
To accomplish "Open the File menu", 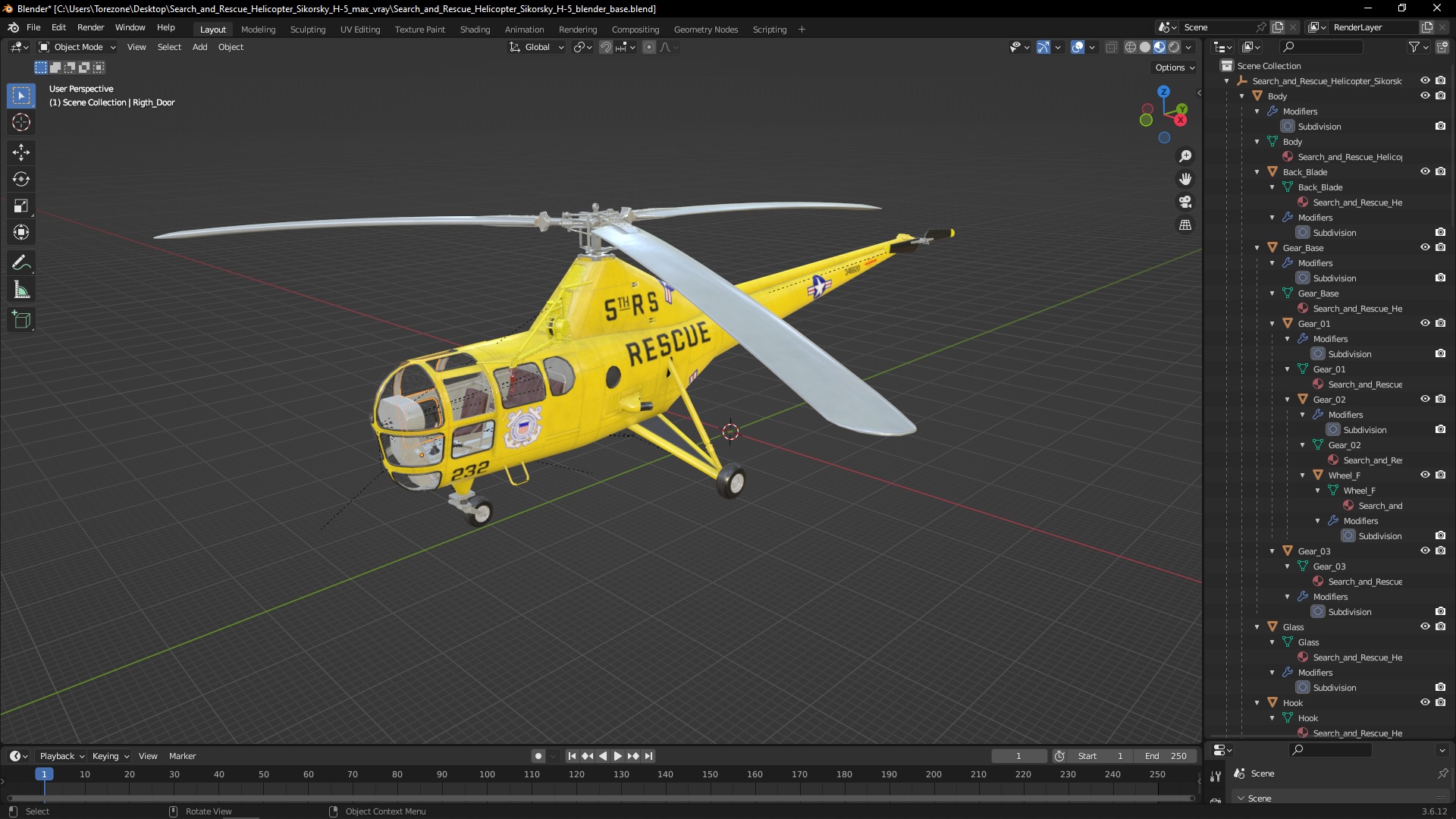I will [x=33, y=27].
